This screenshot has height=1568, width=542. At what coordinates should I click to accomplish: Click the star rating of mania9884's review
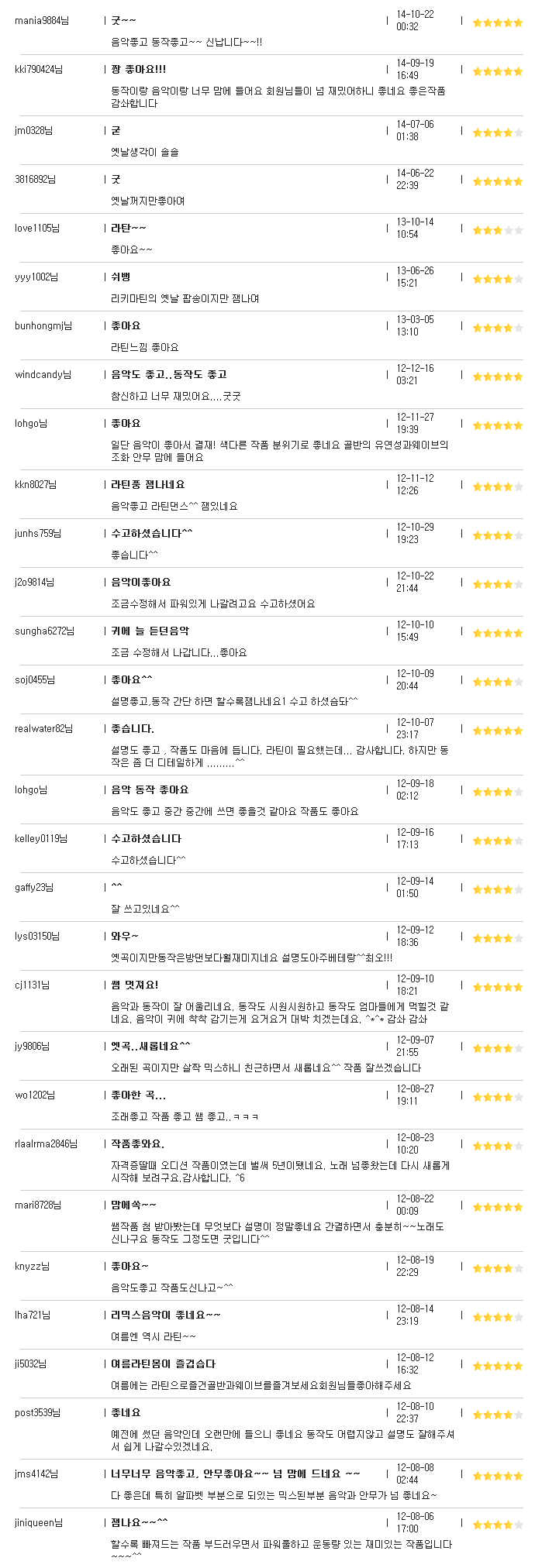(498, 22)
